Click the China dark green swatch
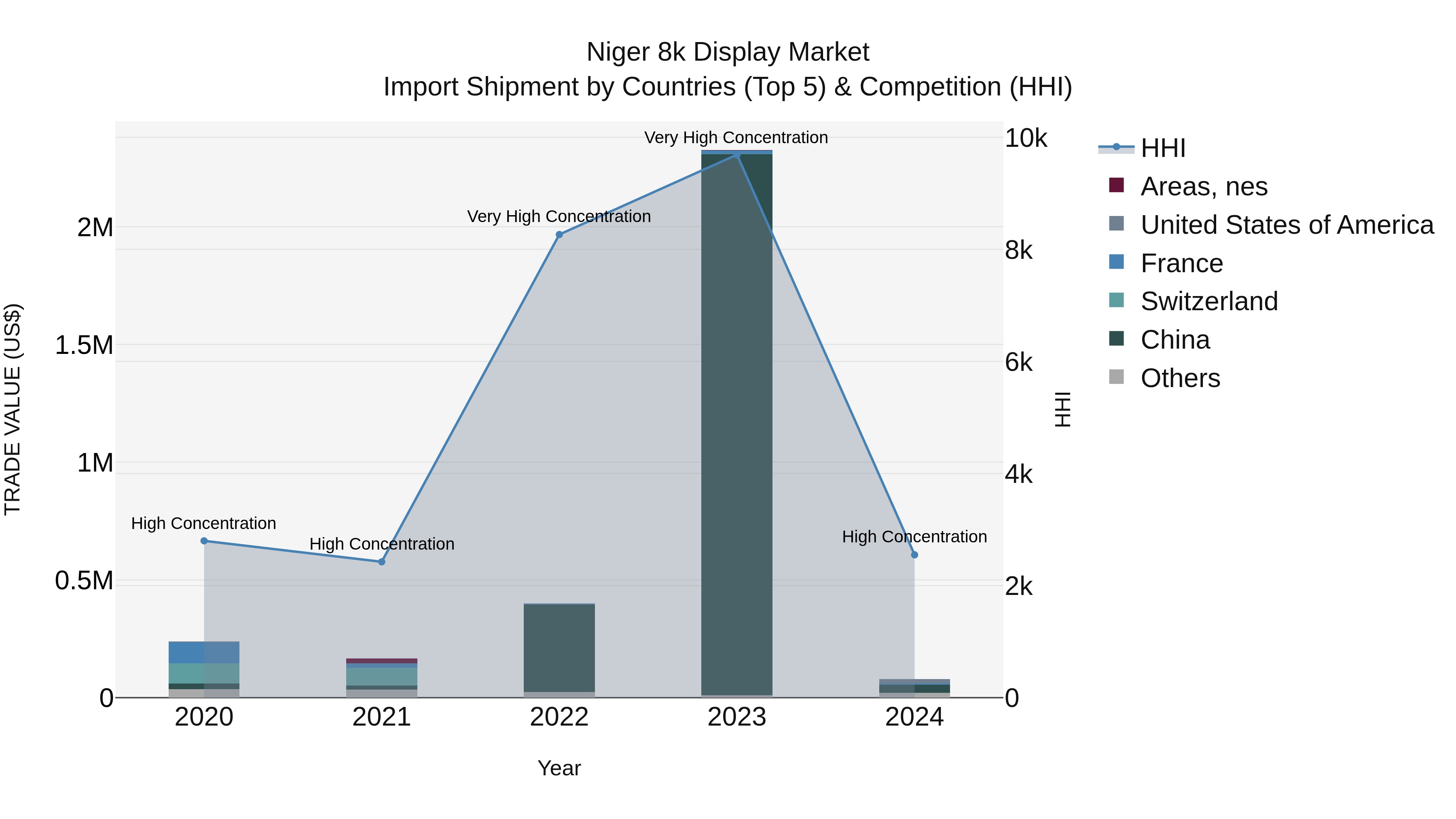 (1116, 338)
